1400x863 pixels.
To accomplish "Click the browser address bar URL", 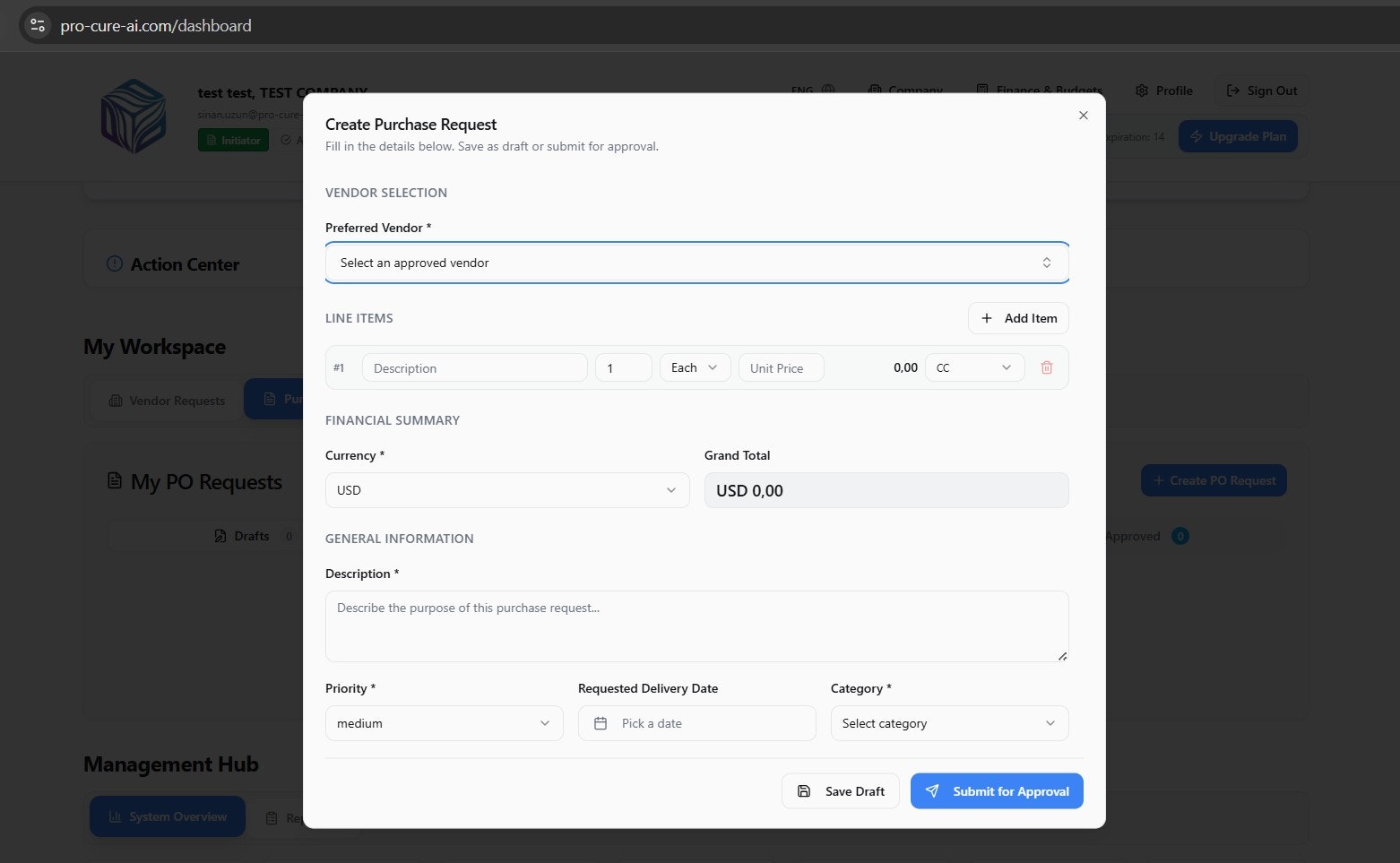I will [156, 26].
